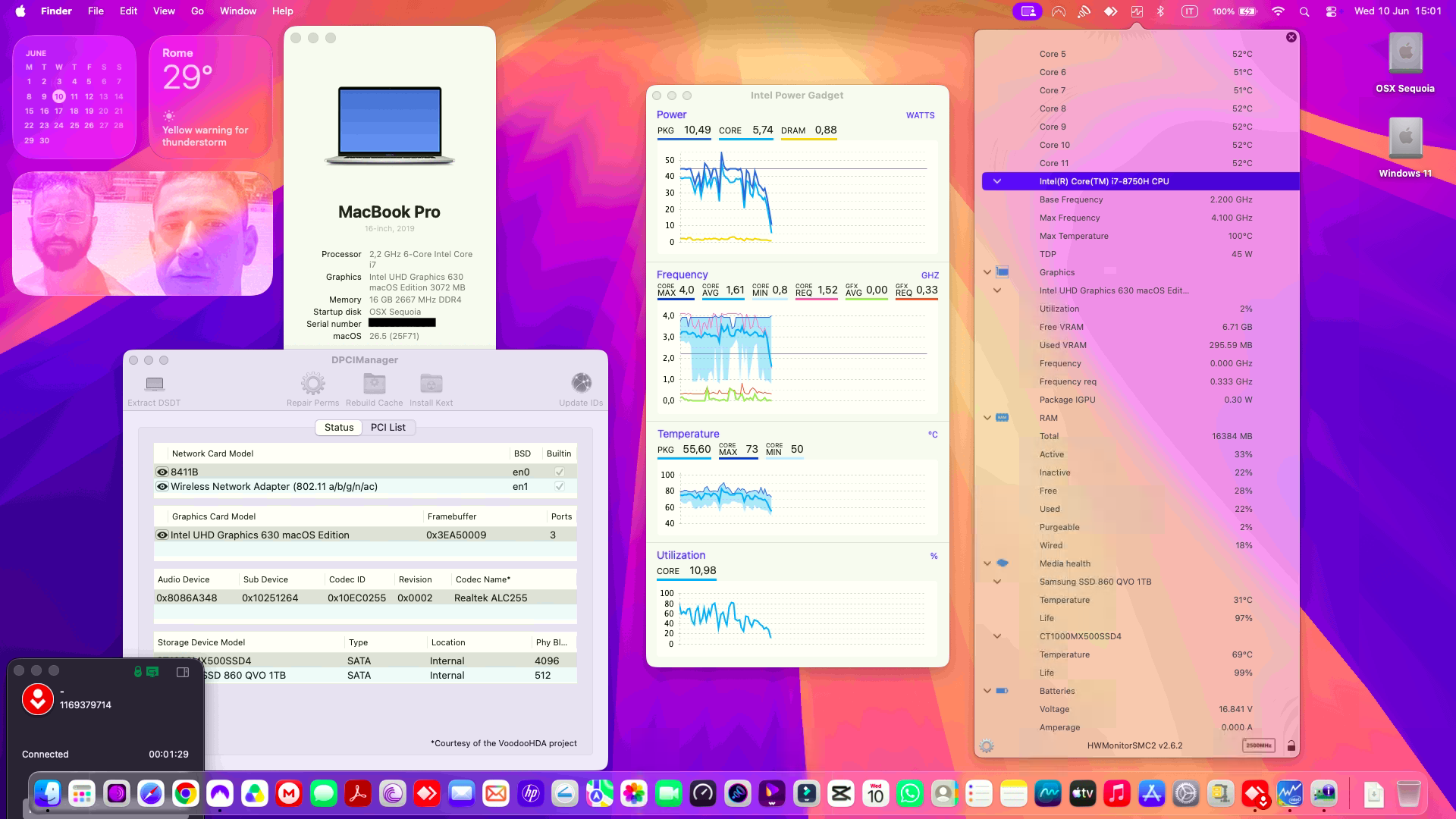Image resolution: width=1456 pixels, height=819 pixels.
Task: Open the File menu
Action: pos(96,11)
